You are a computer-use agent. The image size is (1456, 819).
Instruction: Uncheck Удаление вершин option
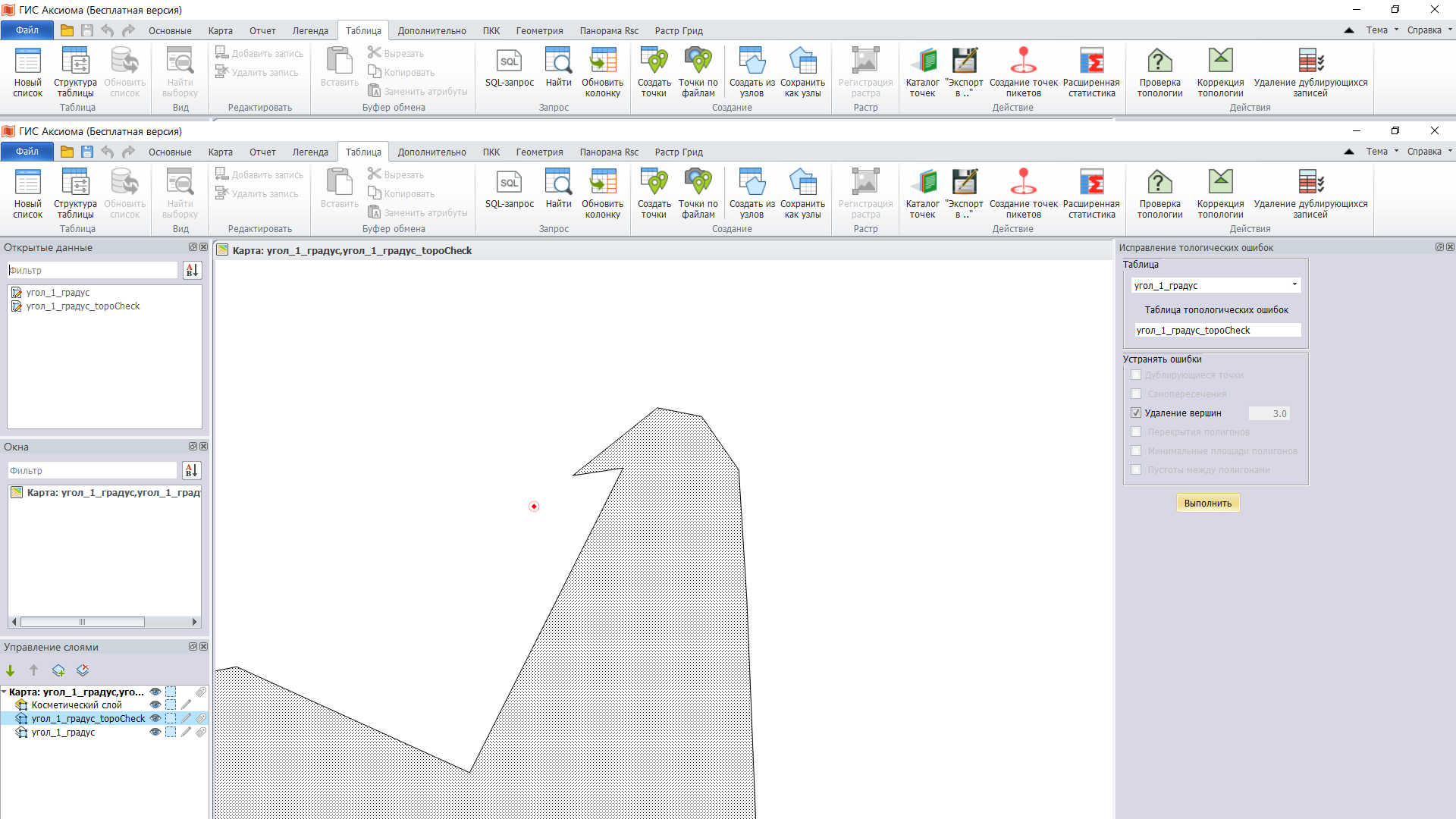(x=1136, y=413)
